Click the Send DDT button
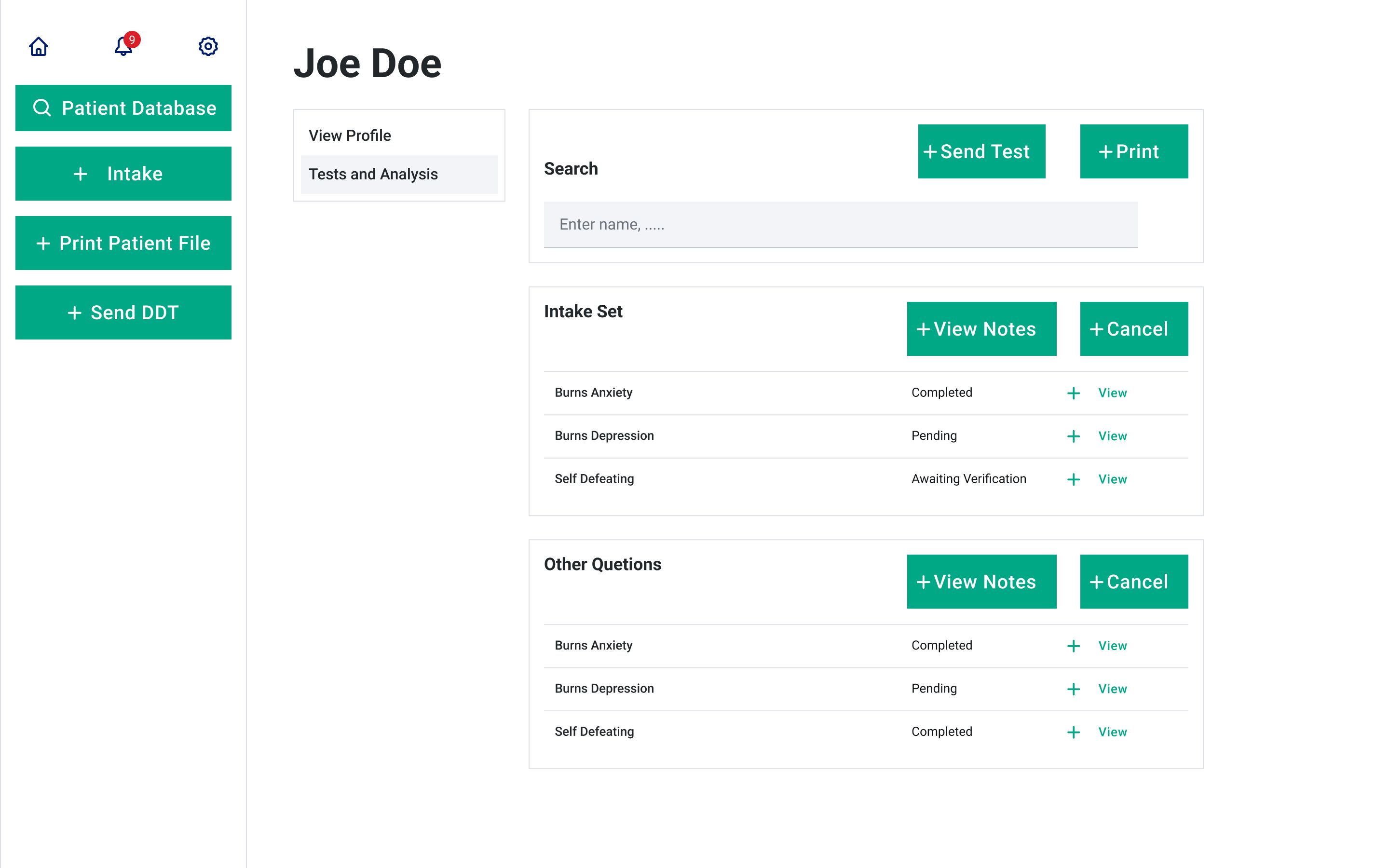This screenshot has height=868, width=1389. coord(123,312)
